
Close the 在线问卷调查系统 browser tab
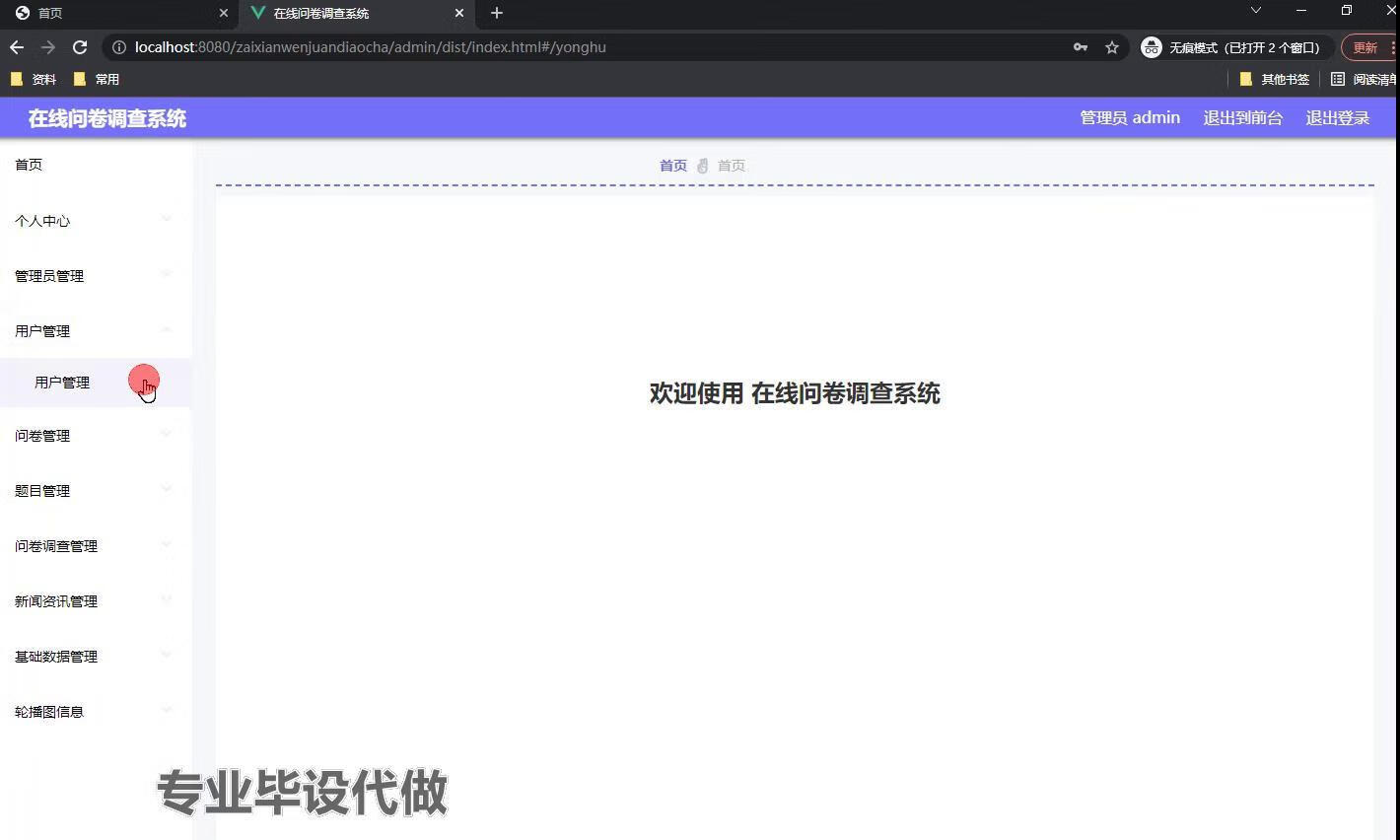[459, 13]
